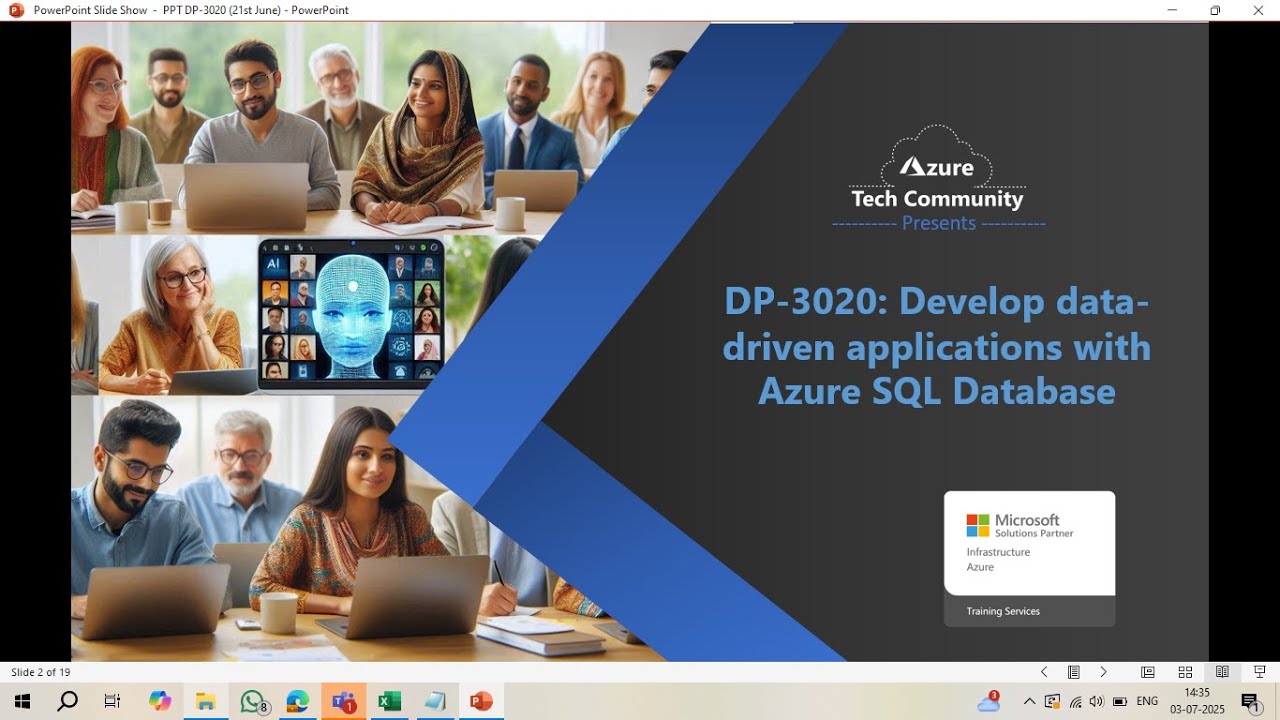Click the 'Training Services' label

pyautogui.click(x=1003, y=611)
